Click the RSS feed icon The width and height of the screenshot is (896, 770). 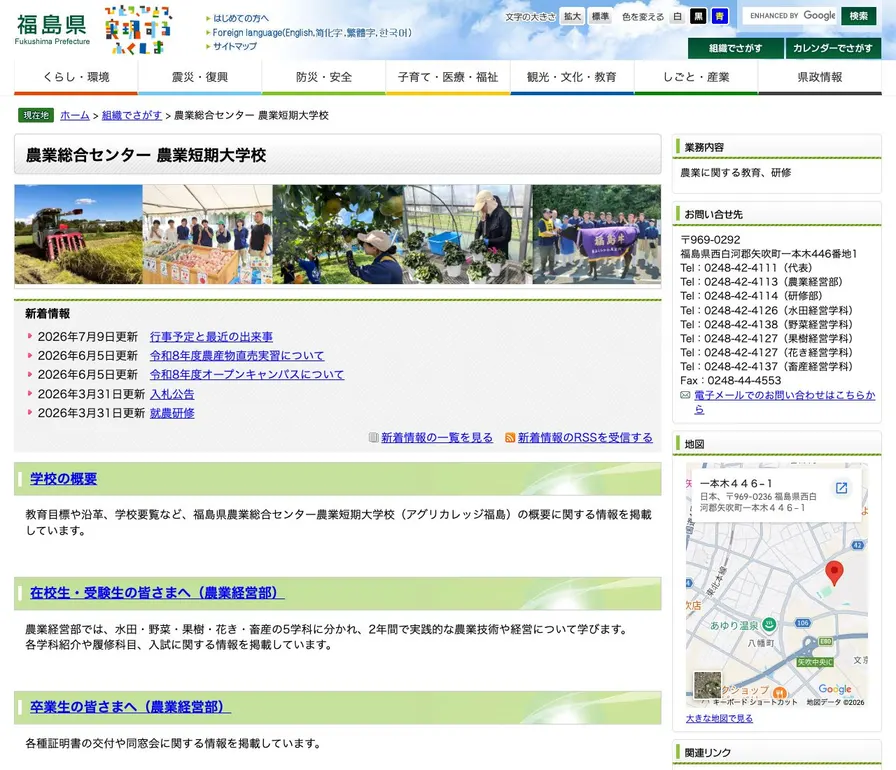(510, 438)
